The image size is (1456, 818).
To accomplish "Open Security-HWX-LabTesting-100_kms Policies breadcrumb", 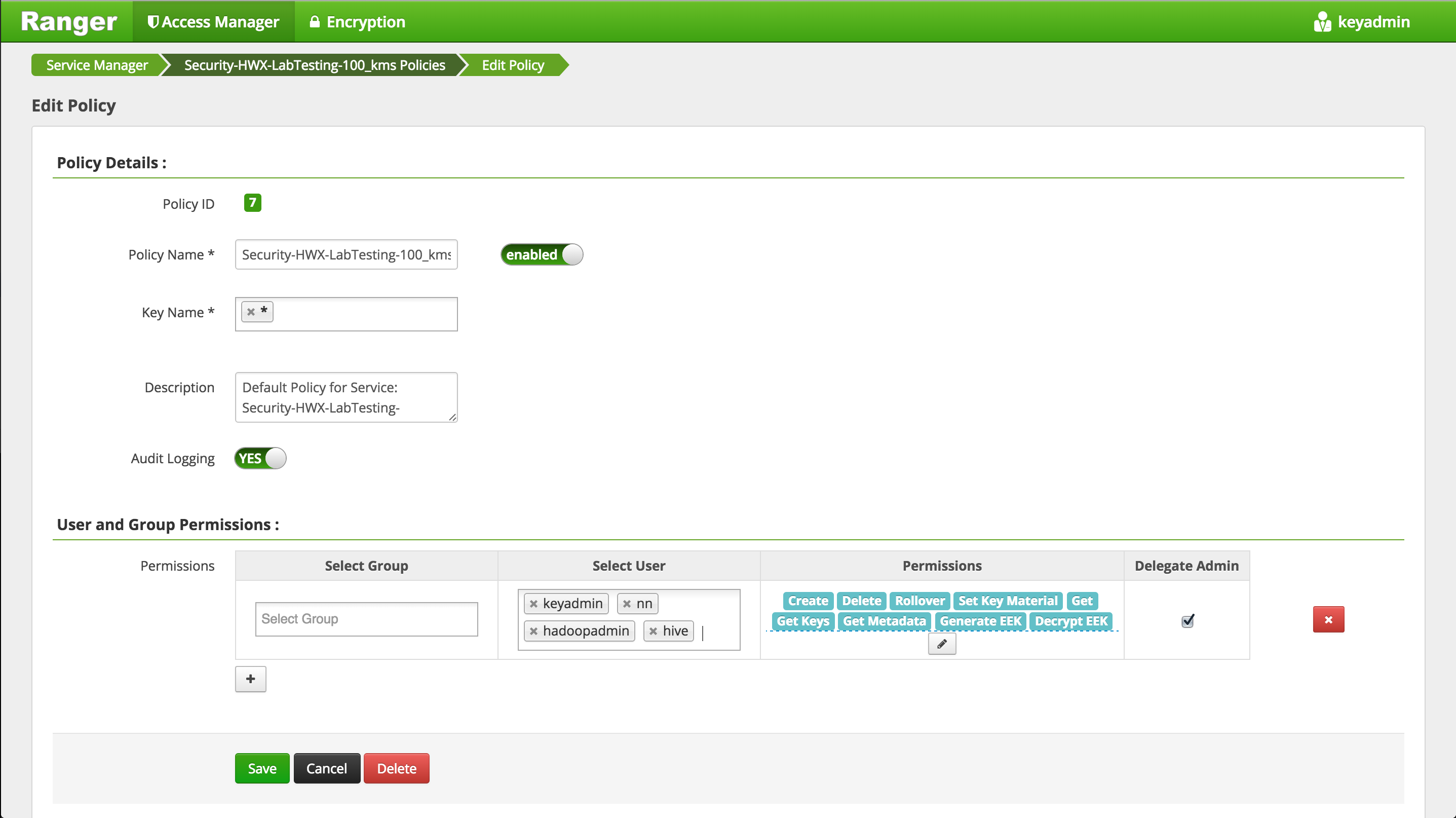I will click(x=314, y=65).
